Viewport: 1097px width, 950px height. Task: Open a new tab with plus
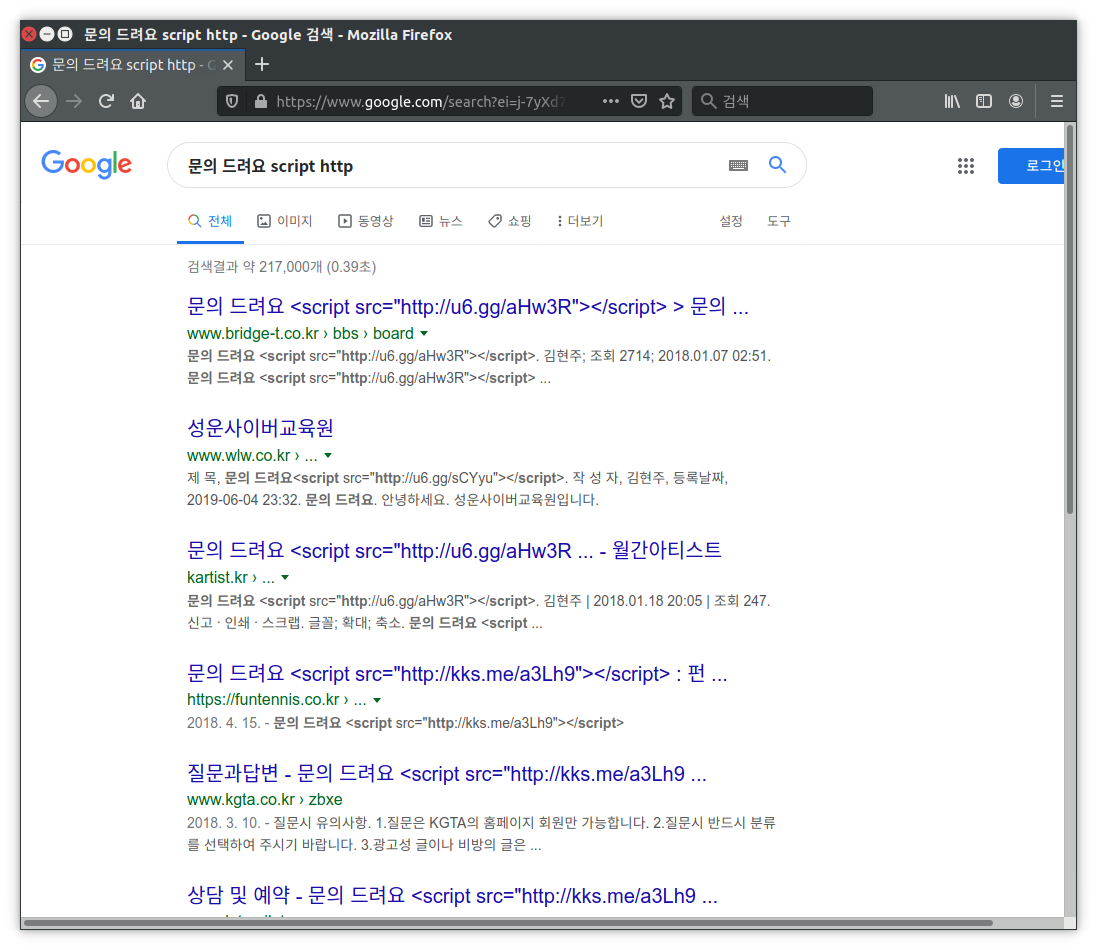(x=262, y=64)
